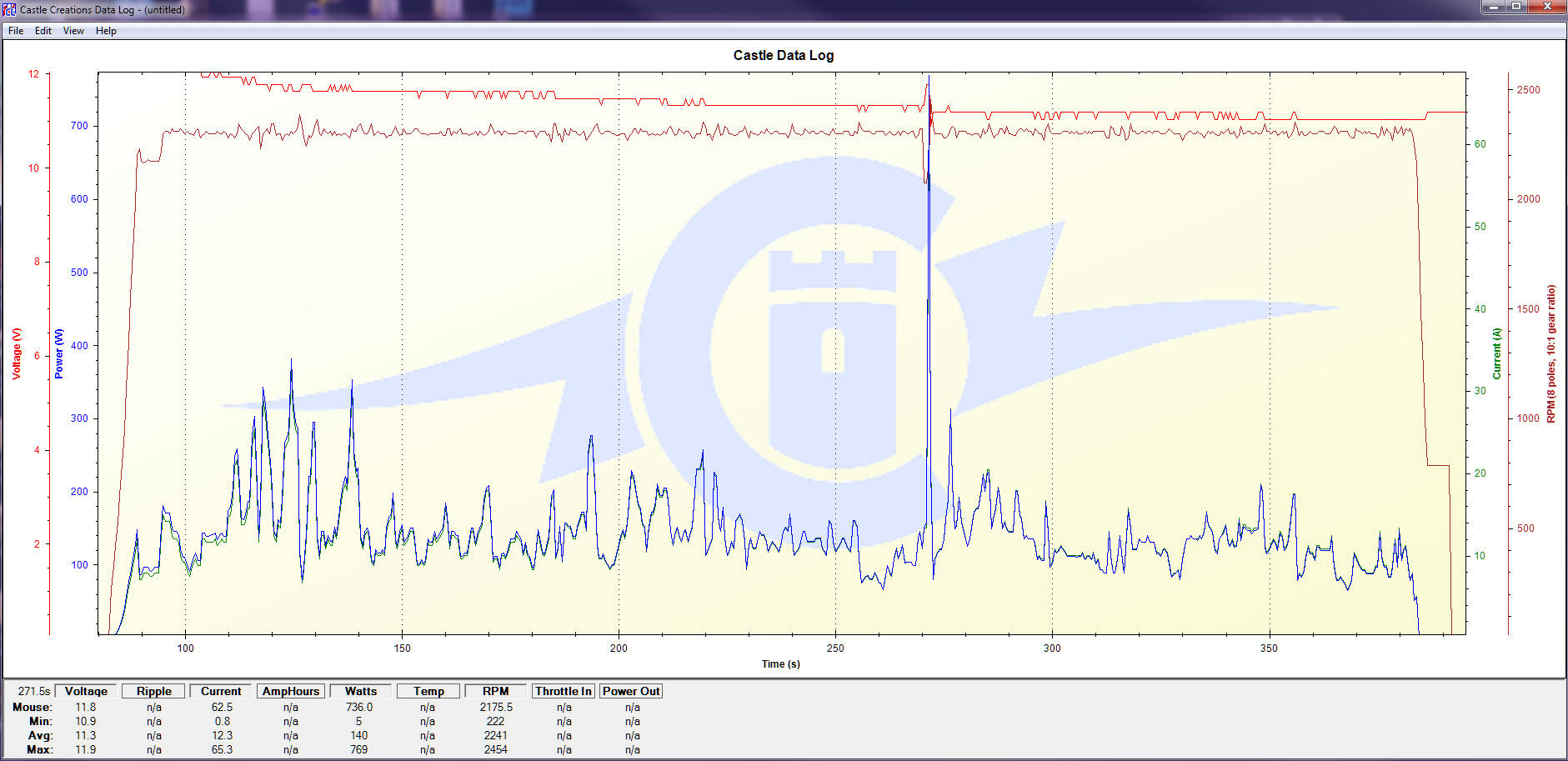Screen dimensions: 1568x761
Task: Click the Current (A) axis label
Action: [1497, 353]
